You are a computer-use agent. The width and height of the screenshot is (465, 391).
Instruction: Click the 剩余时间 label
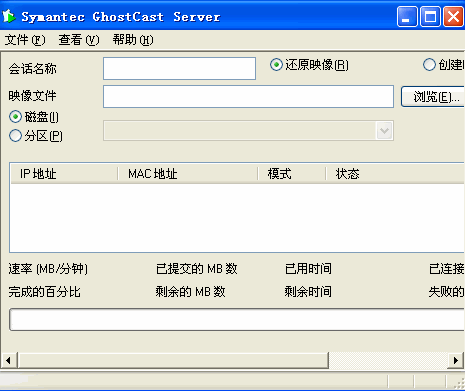(x=308, y=292)
